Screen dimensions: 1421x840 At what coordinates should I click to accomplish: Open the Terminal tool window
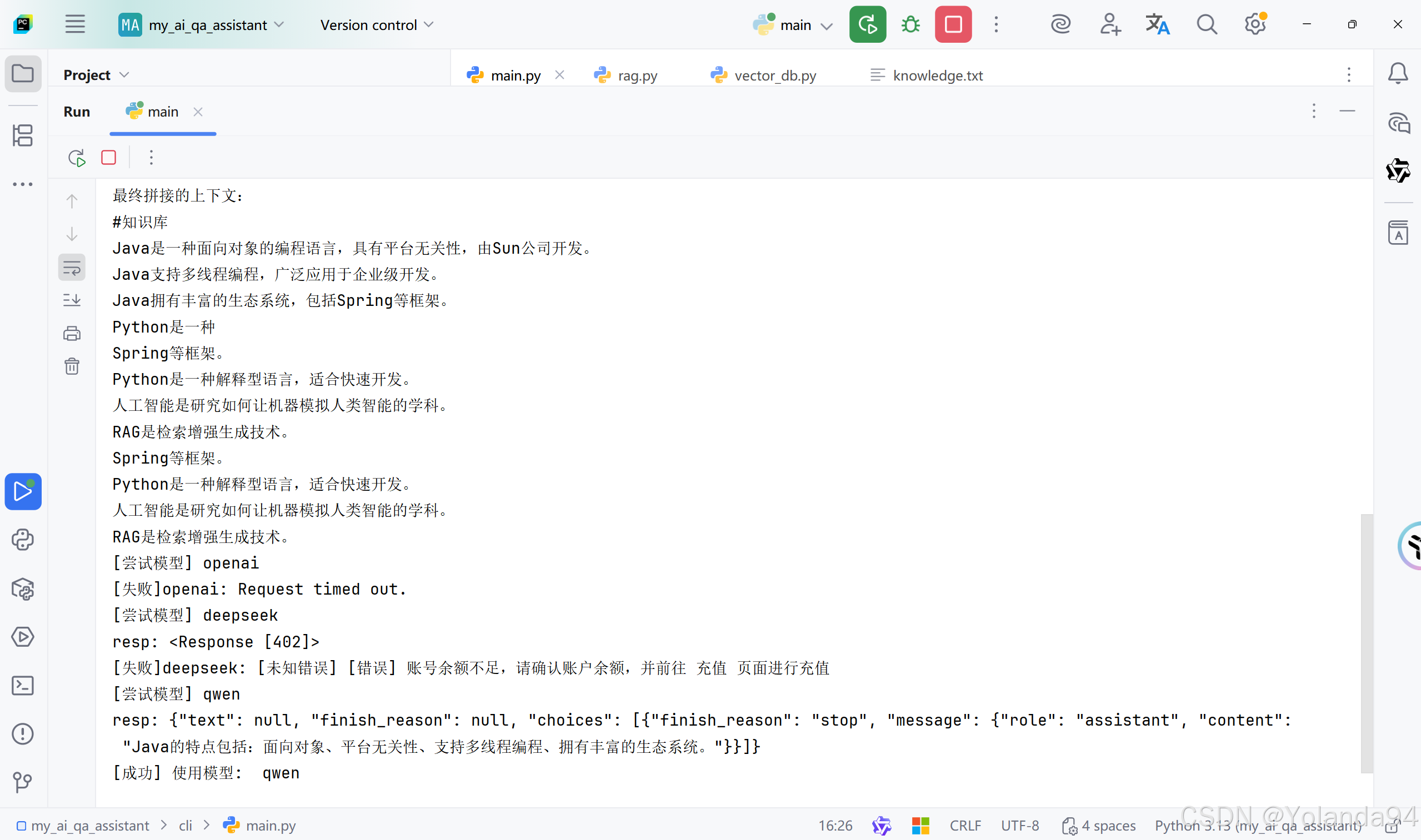tap(23, 686)
